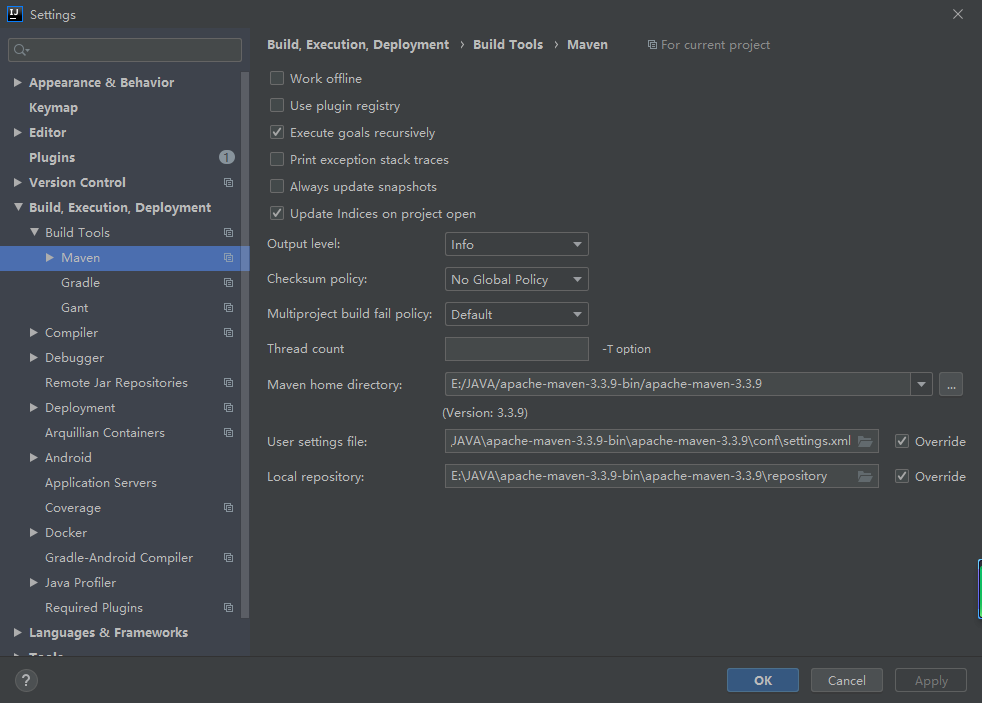Open the Output level dropdown
This screenshot has width=982, height=703.
(517, 244)
